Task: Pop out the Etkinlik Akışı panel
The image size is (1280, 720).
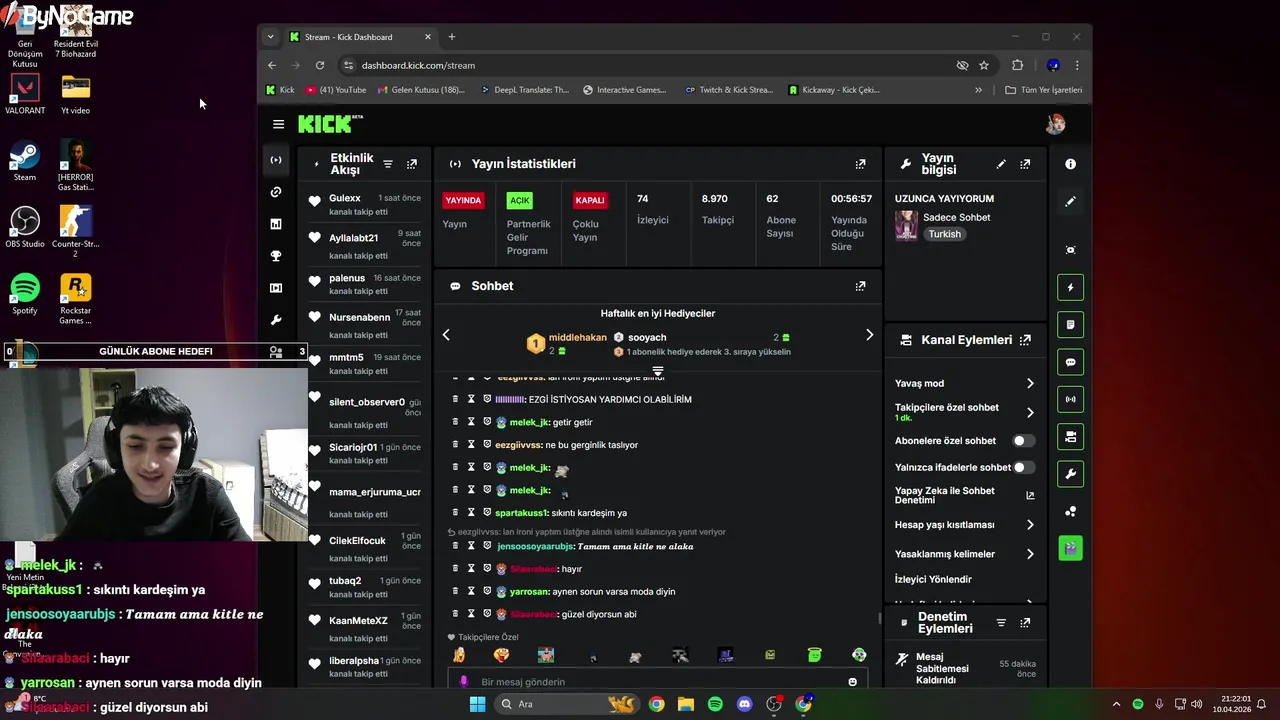Action: (412, 164)
